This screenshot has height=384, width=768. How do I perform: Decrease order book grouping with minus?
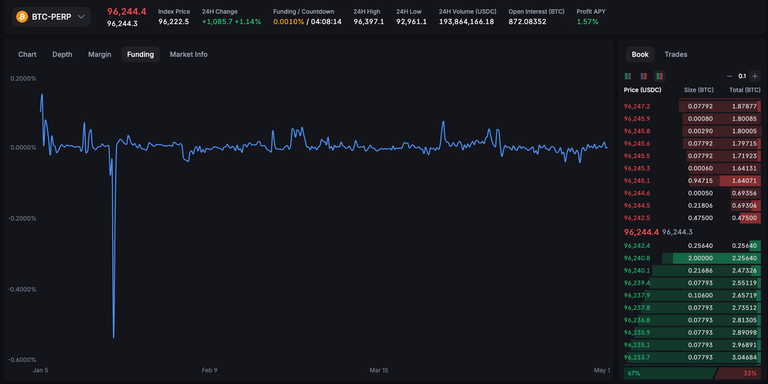point(729,76)
